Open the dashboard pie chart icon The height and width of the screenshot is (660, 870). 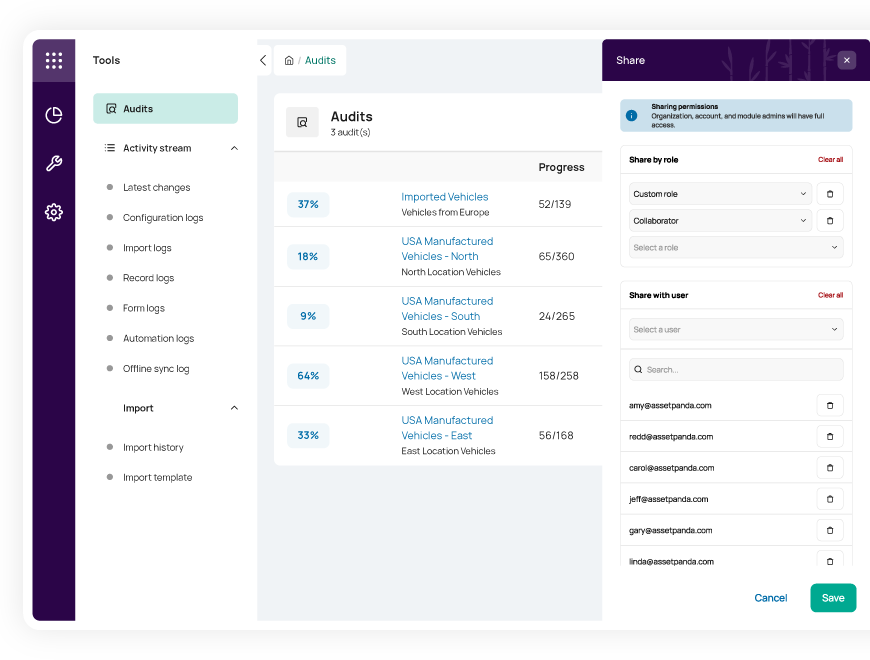point(54,115)
